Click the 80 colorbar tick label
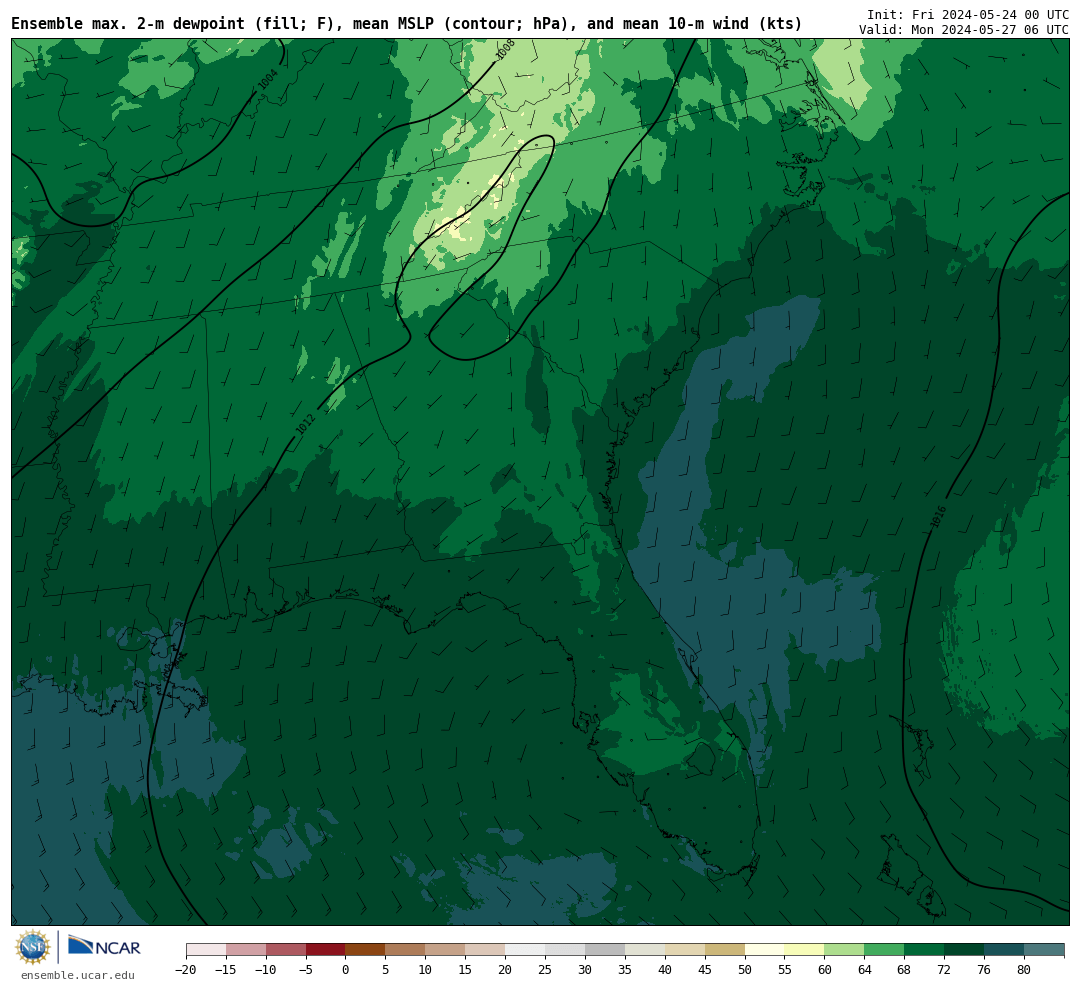 click(x=1025, y=970)
